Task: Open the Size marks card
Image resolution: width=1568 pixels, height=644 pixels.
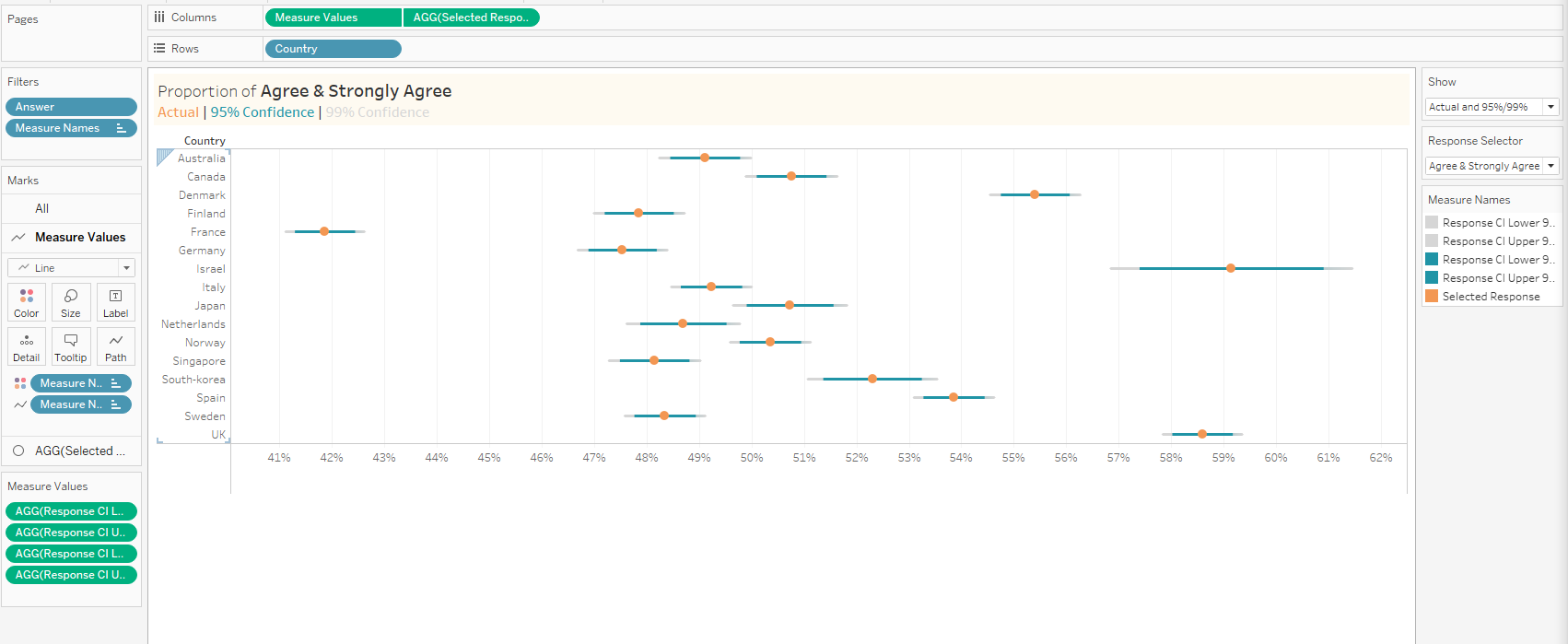Action: pos(71,302)
